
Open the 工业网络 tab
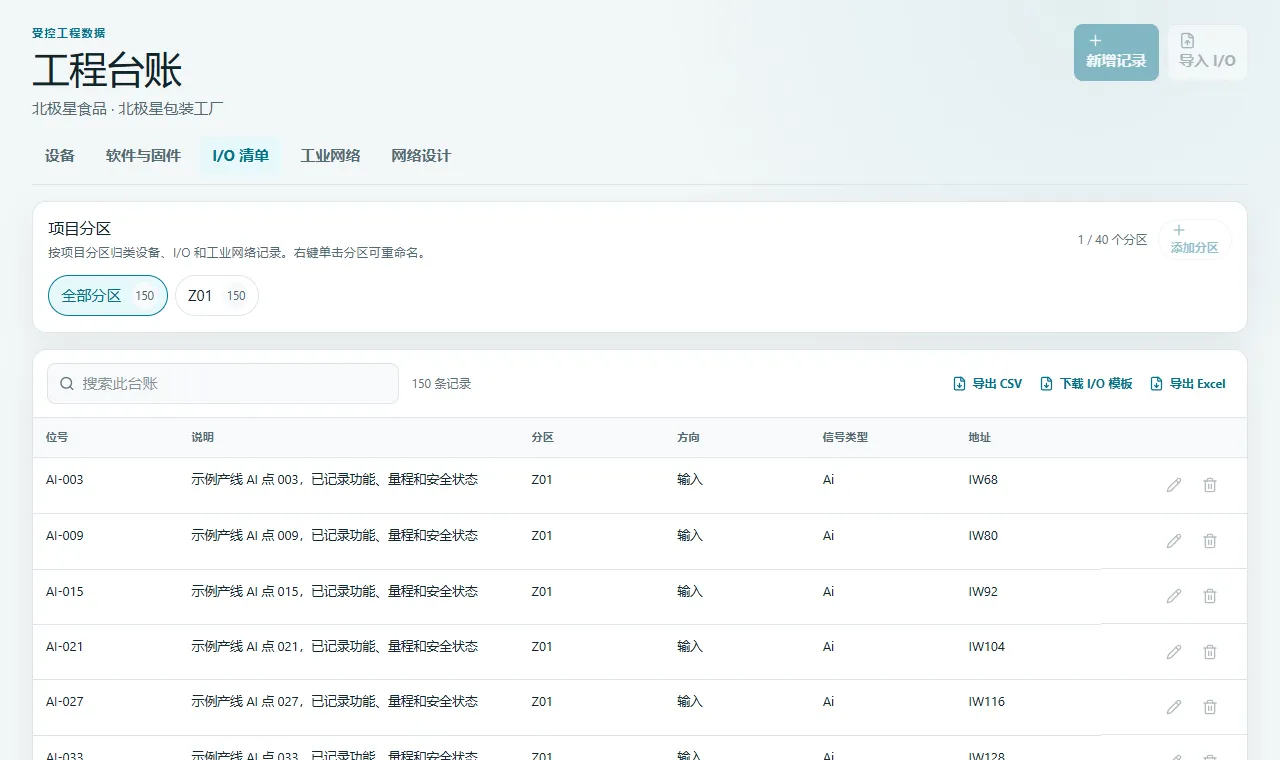point(330,156)
